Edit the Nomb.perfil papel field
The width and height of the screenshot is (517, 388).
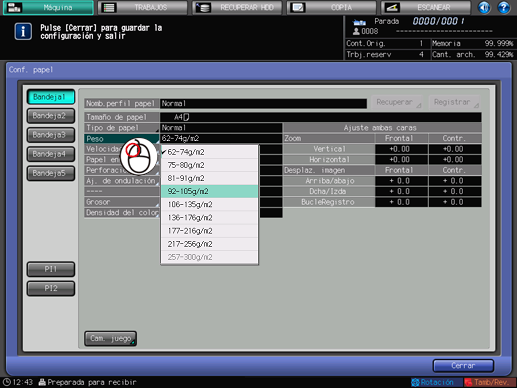point(264,104)
